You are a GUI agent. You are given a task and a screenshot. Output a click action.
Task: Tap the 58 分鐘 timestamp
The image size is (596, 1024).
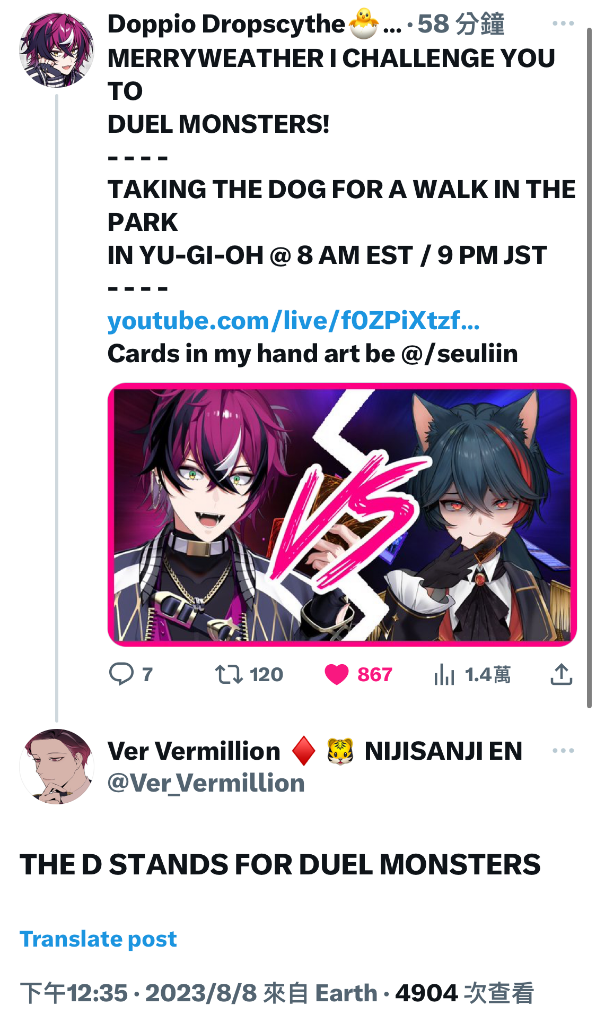(461, 24)
